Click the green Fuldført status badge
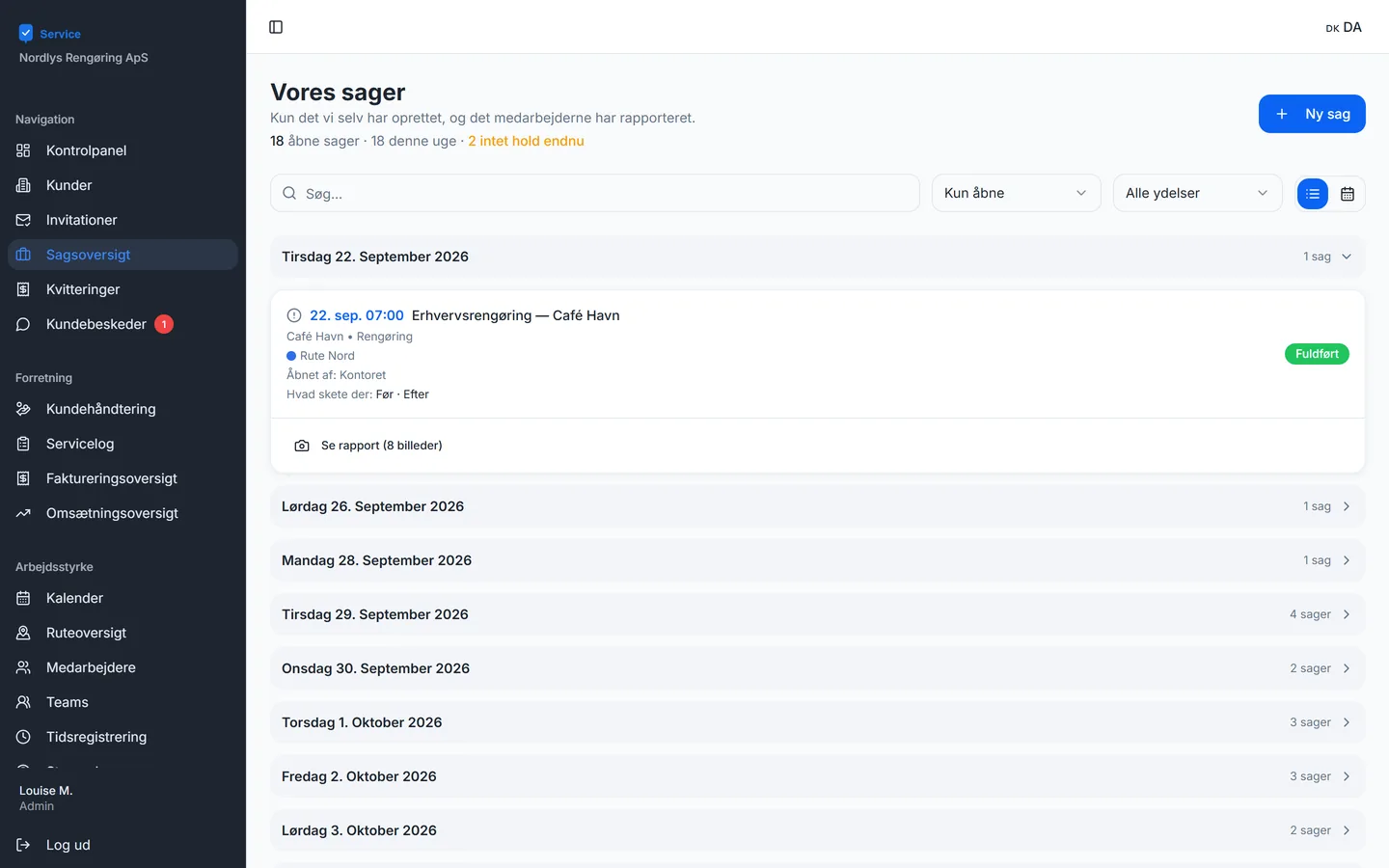The image size is (1389, 868). (1317, 354)
